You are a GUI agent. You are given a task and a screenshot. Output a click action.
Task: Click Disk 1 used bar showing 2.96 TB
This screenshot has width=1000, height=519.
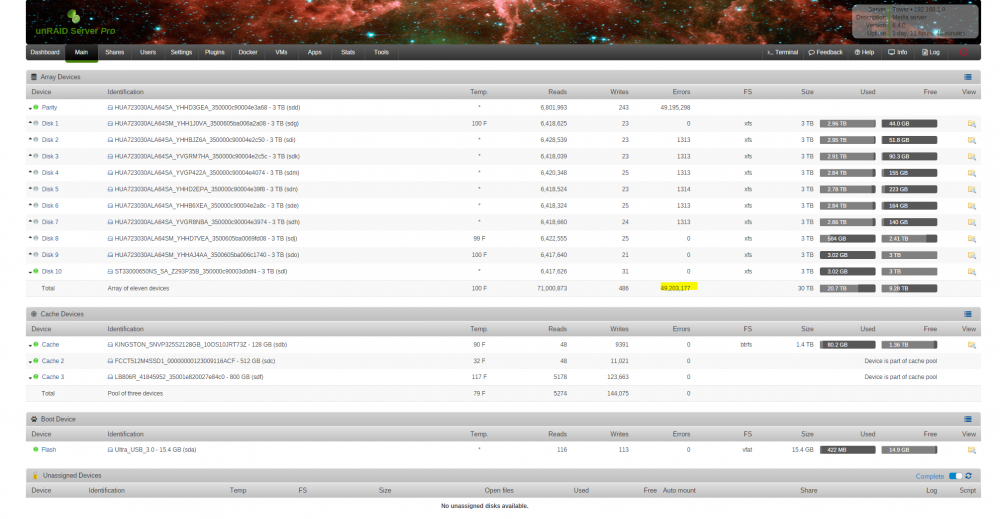pyautogui.click(x=848, y=124)
